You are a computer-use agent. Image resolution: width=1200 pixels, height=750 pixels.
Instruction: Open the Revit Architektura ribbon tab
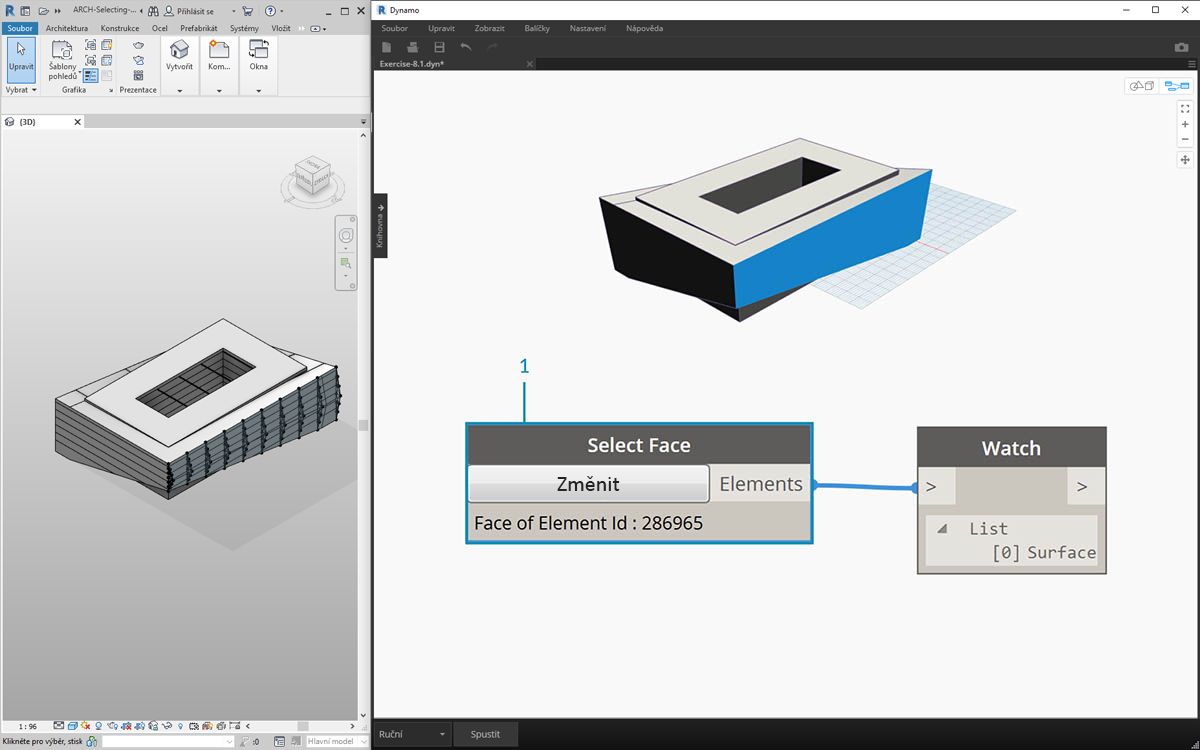point(67,28)
